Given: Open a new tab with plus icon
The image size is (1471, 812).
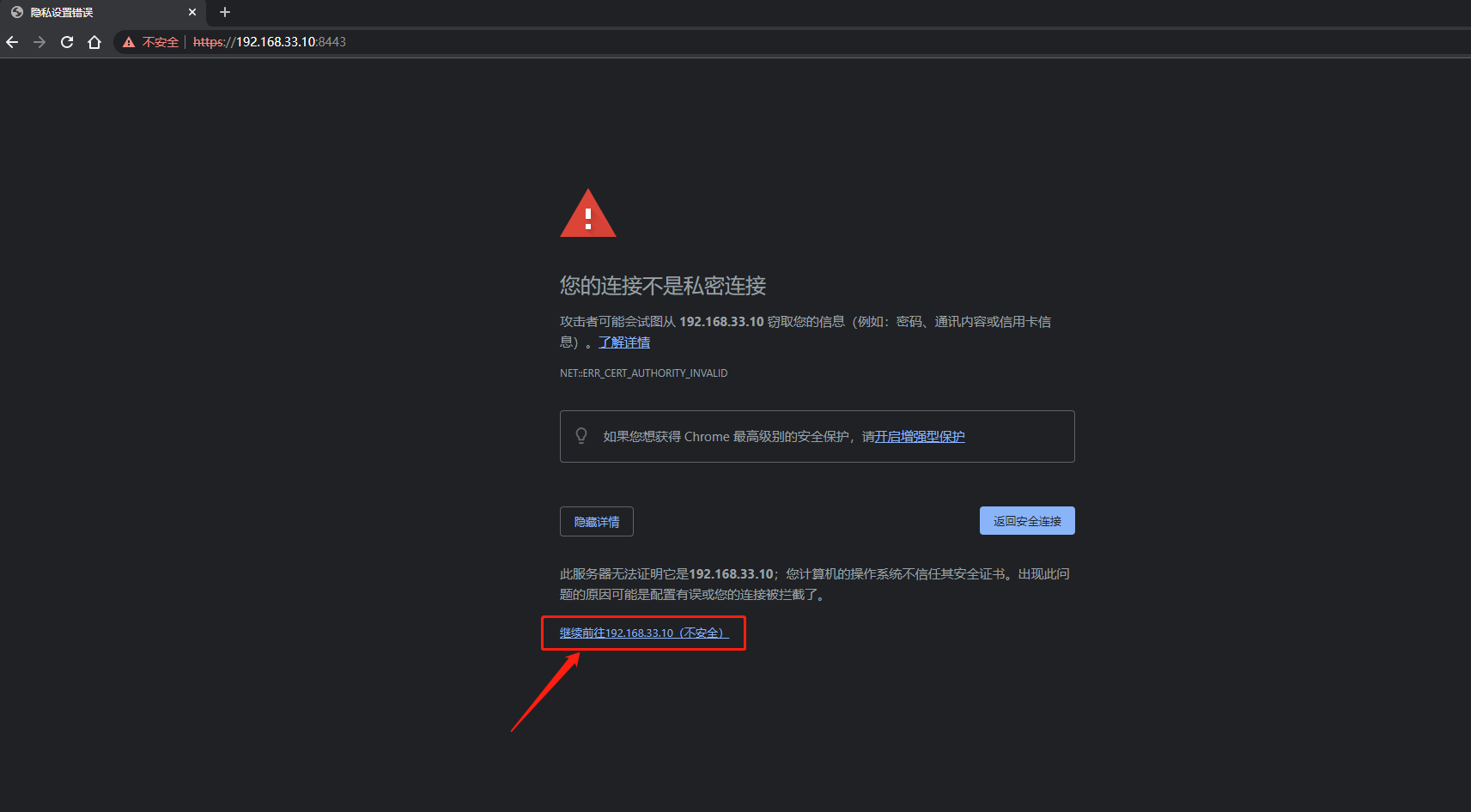Looking at the screenshot, I should pos(225,12).
